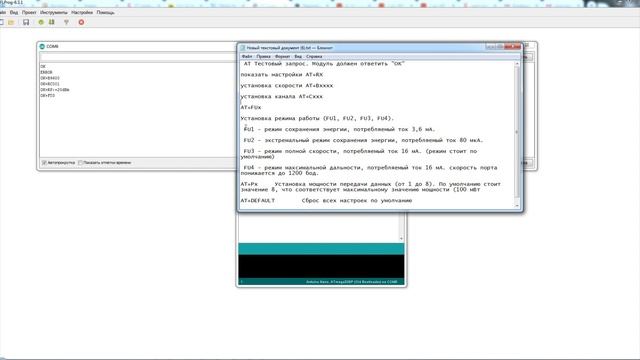The height and width of the screenshot is (360, 640).
Task: Click the FU4 maximum range mode line
Action: point(369,170)
